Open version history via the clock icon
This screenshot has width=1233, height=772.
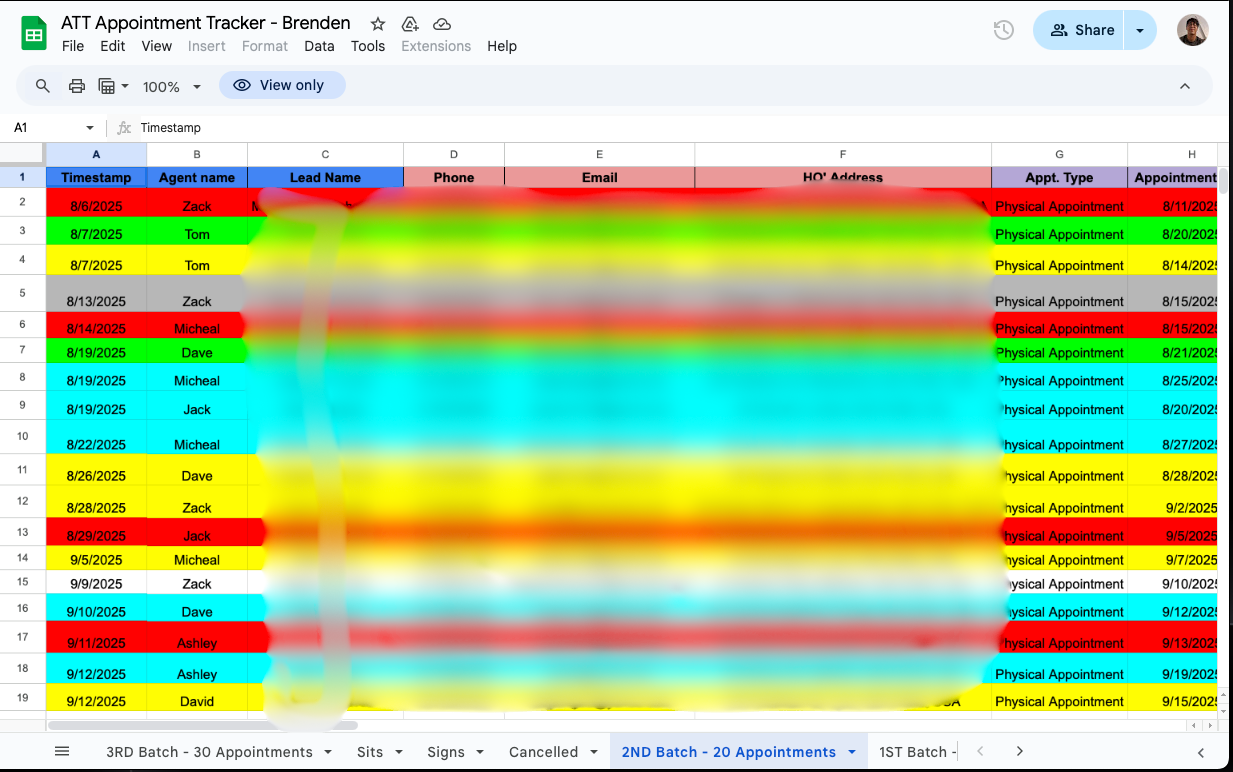1003,31
